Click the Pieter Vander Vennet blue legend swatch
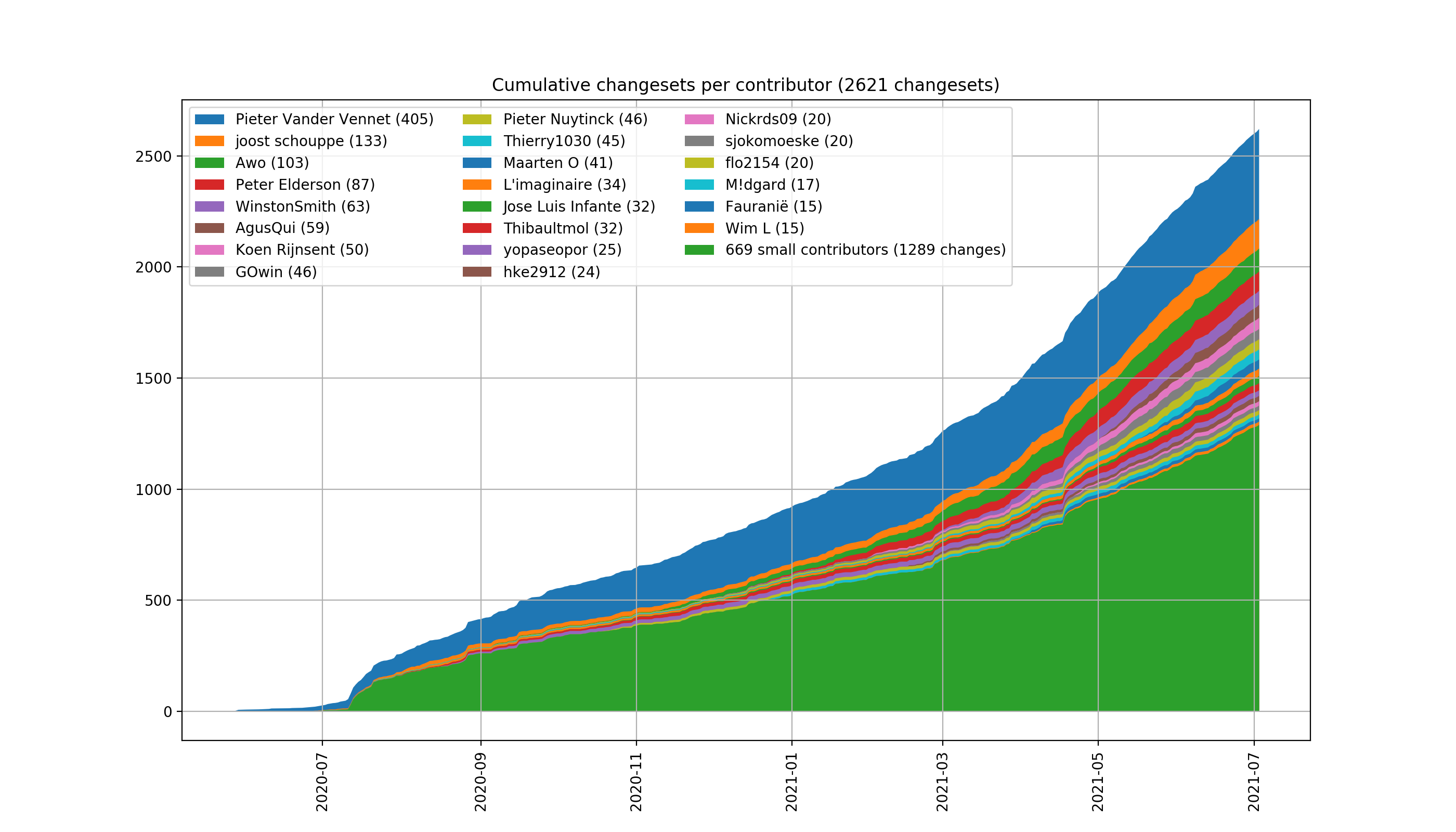The image size is (1456, 832). point(209,120)
